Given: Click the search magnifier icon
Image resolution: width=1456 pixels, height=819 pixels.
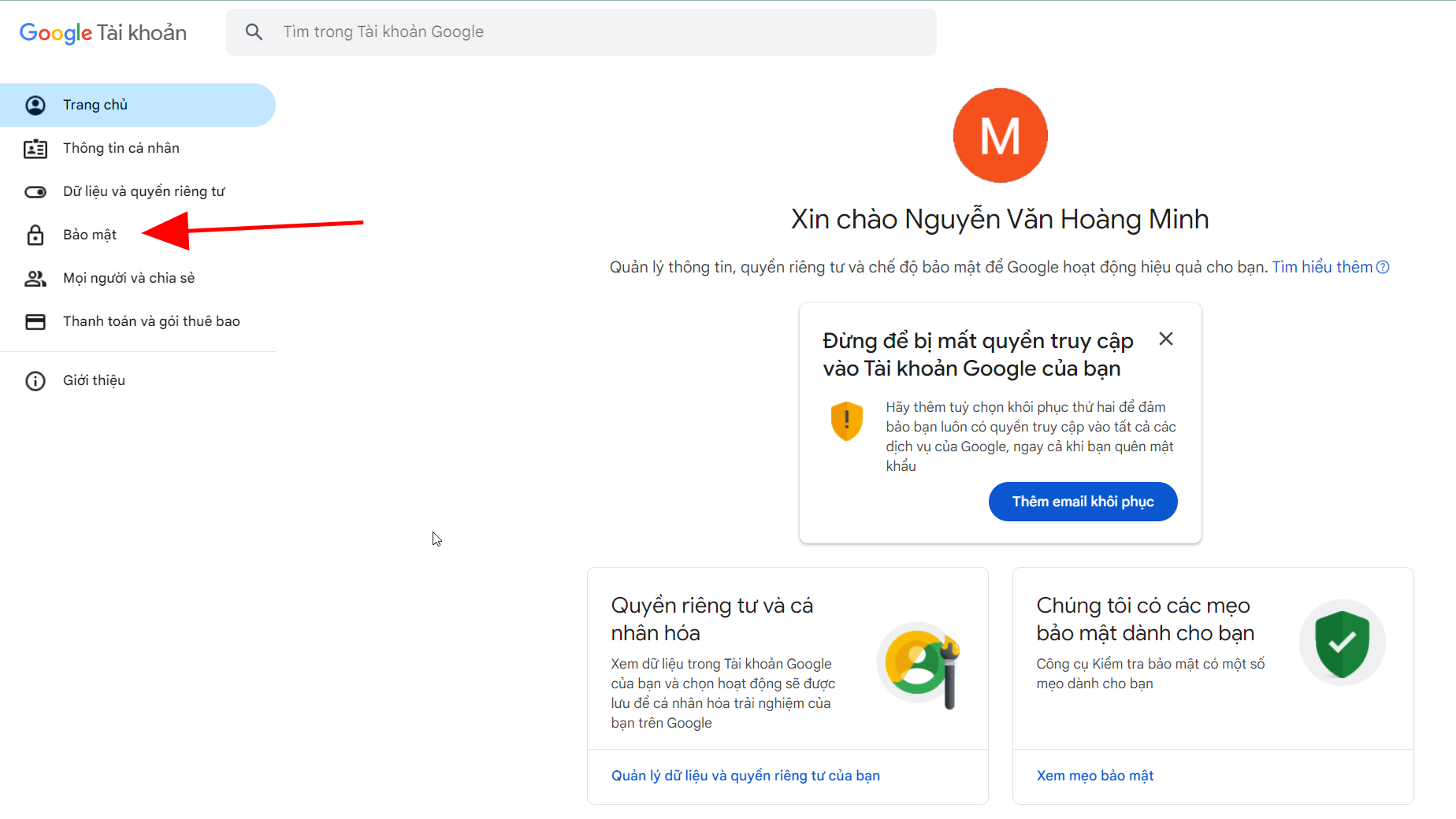Looking at the screenshot, I should click(x=254, y=31).
